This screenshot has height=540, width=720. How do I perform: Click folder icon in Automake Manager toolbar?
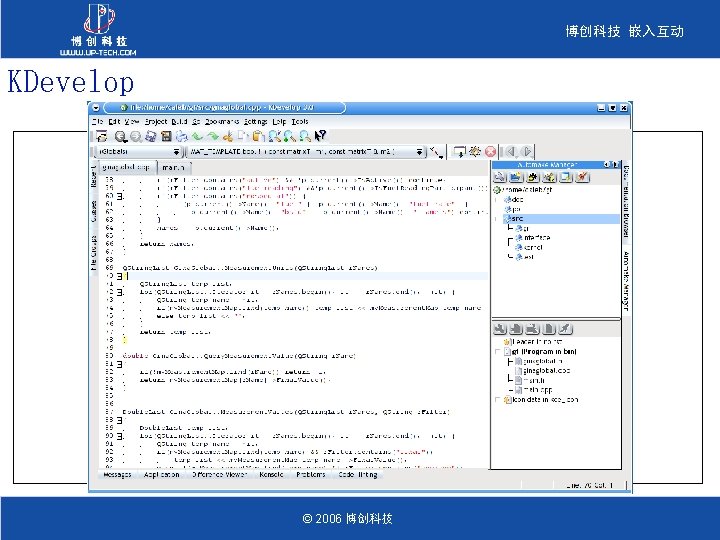(x=516, y=177)
